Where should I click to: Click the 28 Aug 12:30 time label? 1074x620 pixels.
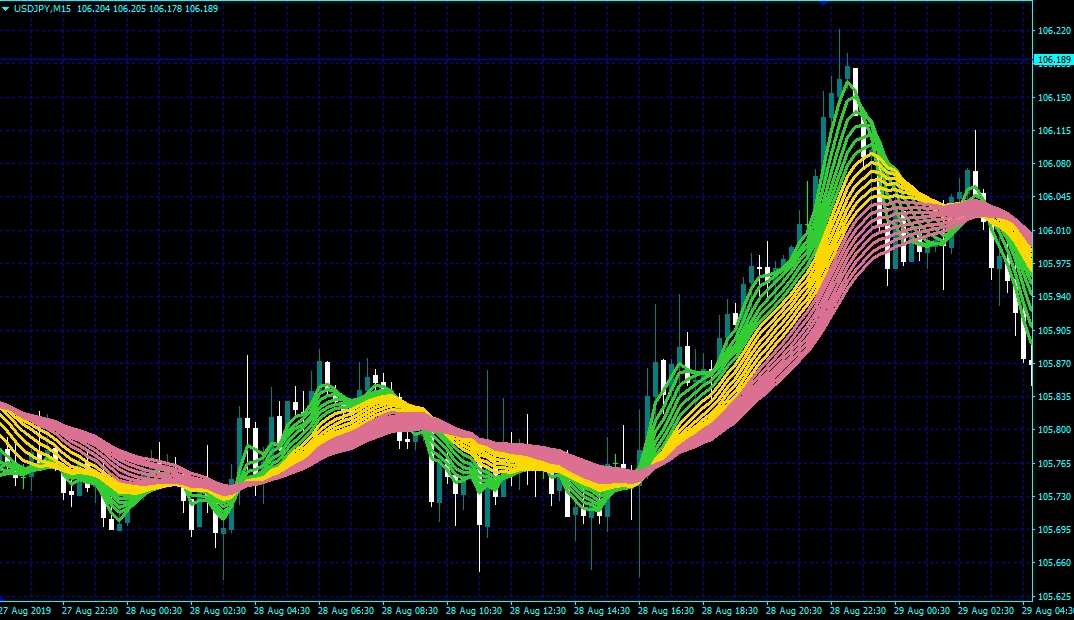coord(538,610)
